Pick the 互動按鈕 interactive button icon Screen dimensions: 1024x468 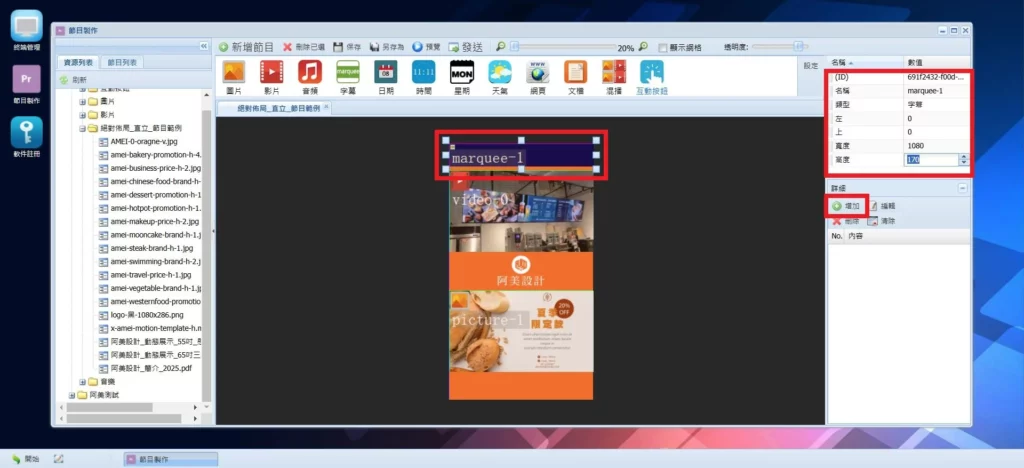click(x=652, y=73)
